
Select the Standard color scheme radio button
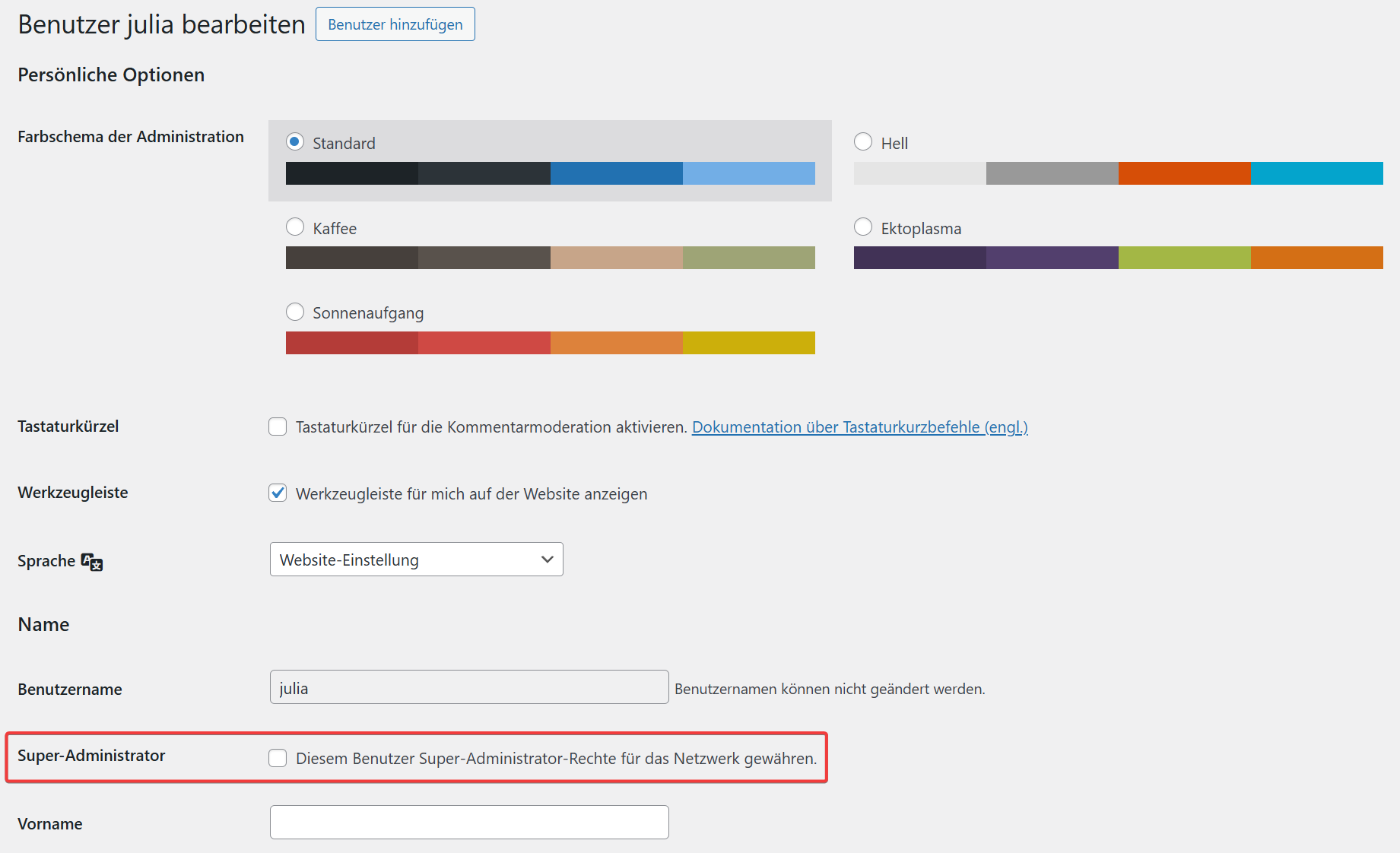[x=295, y=142]
